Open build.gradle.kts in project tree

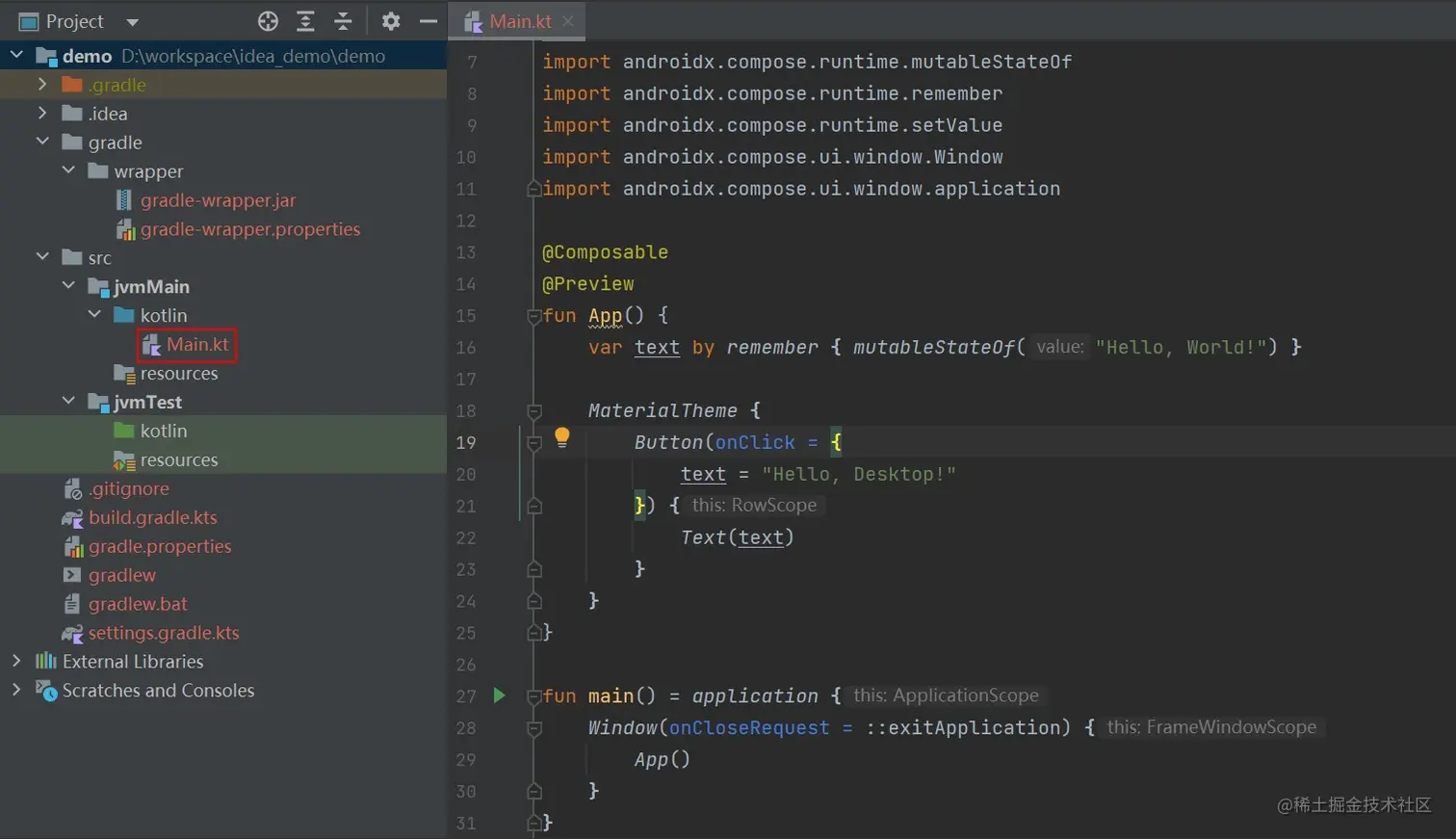click(152, 518)
